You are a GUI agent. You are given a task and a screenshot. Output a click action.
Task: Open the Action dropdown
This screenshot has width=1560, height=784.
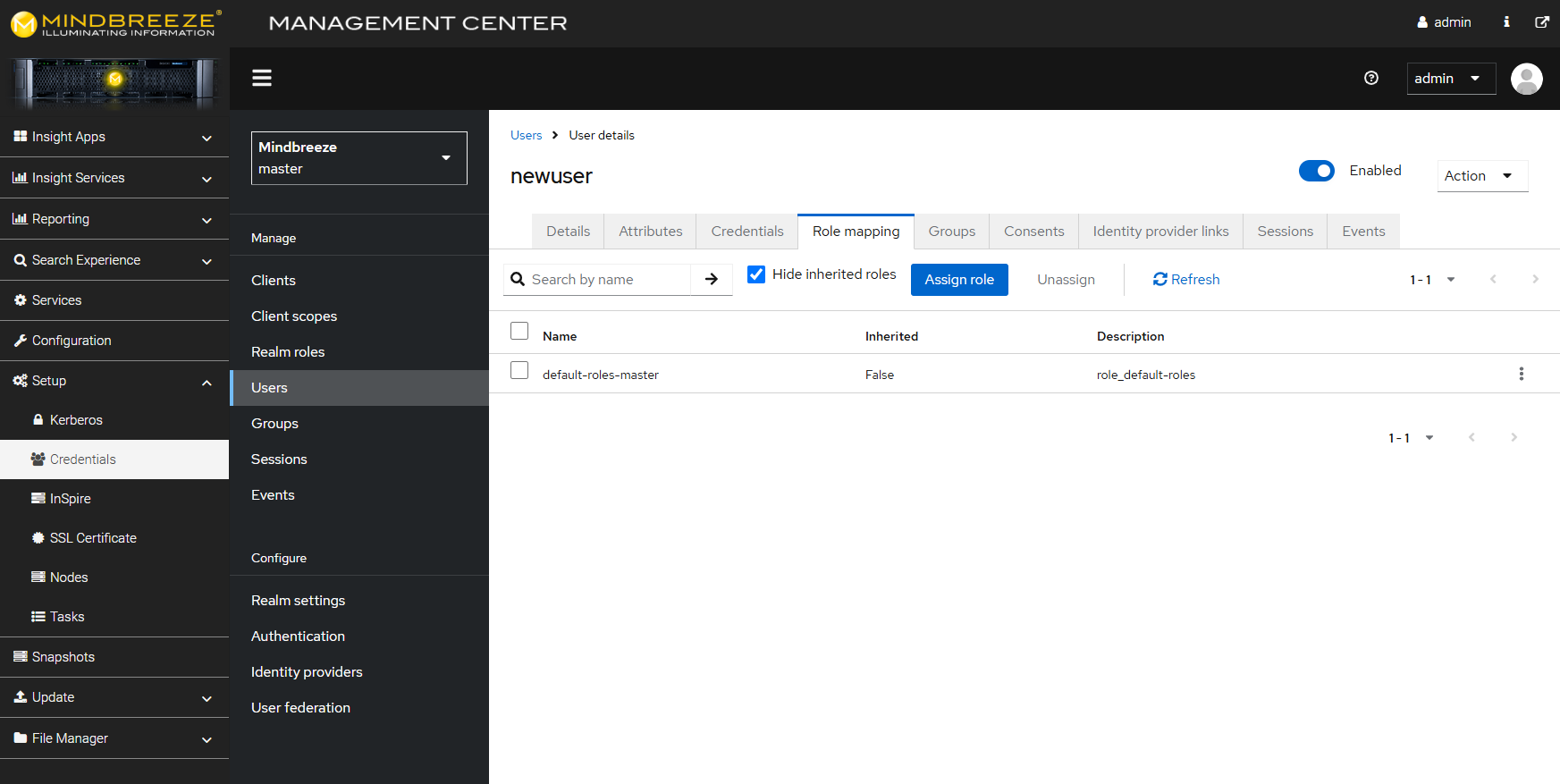[1482, 176]
